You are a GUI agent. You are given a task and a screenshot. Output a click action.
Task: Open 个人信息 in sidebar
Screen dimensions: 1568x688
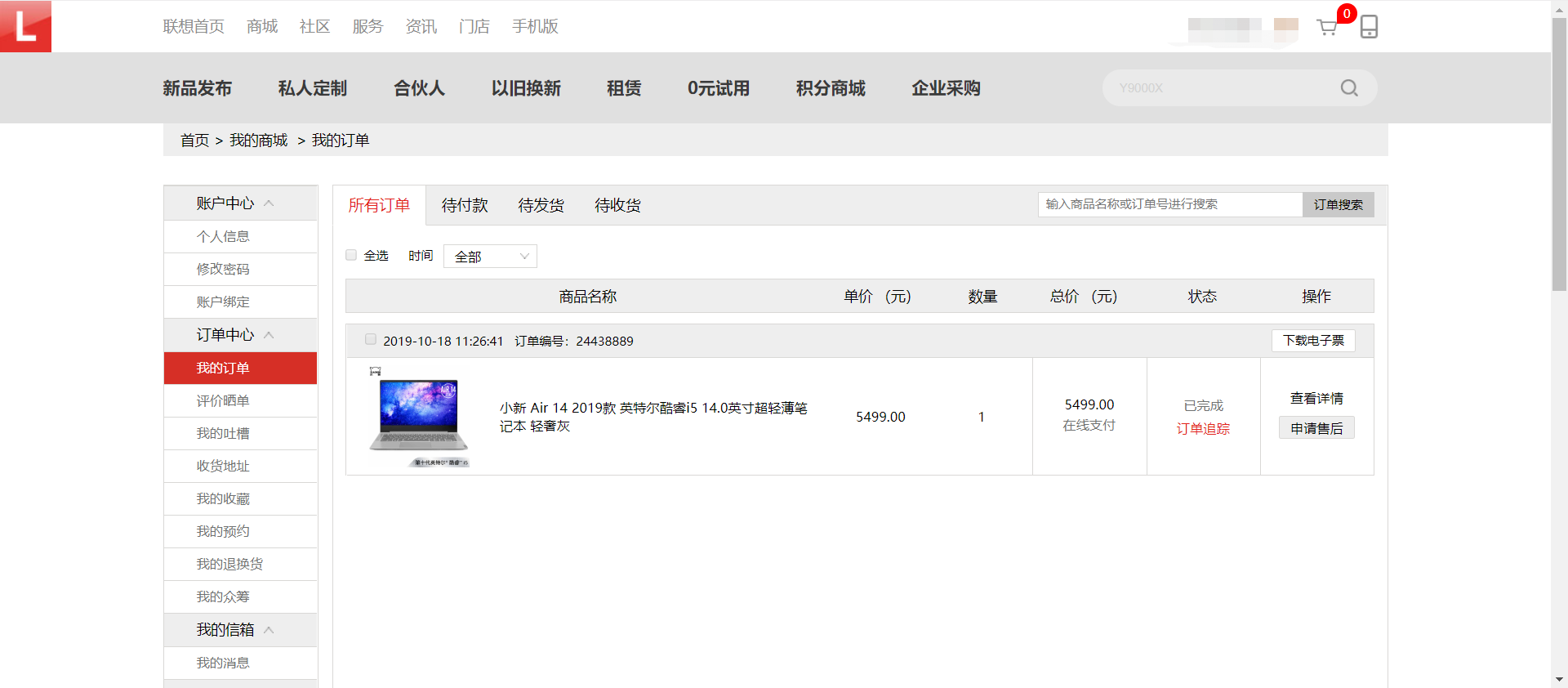tap(223, 237)
